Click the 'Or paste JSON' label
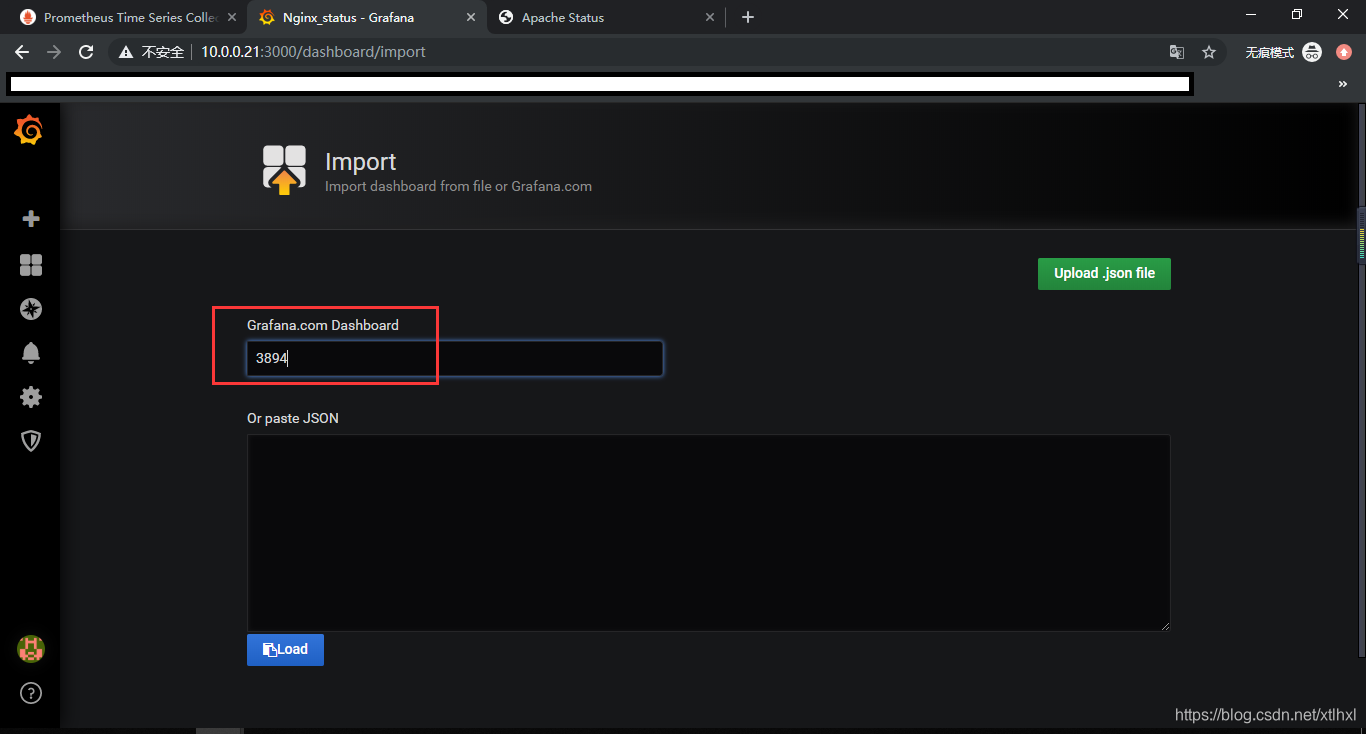The image size is (1366, 734). click(x=293, y=418)
